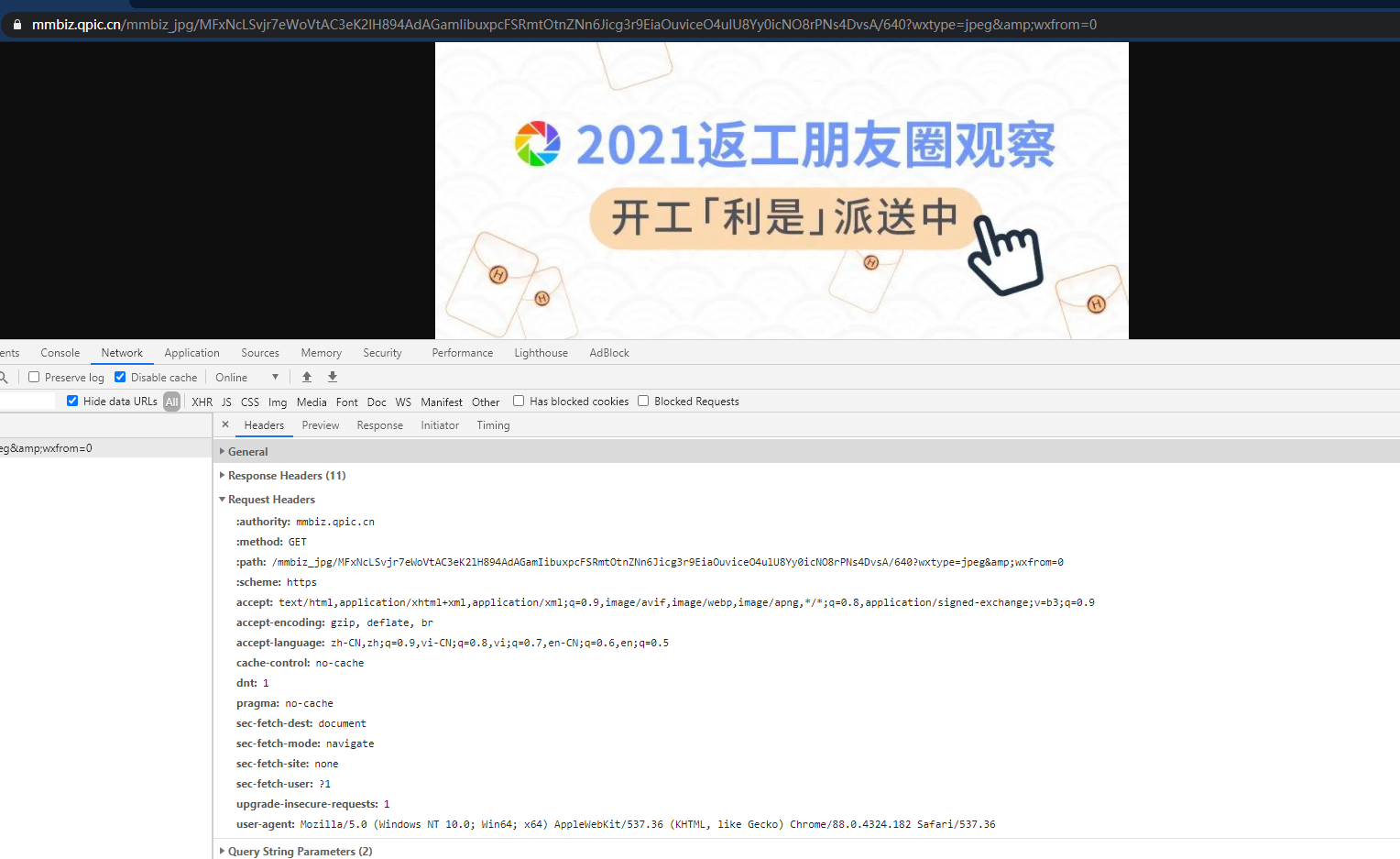Toggle Hide data URLs checkbox
The image size is (1400, 859).
[x=72, y=401]
